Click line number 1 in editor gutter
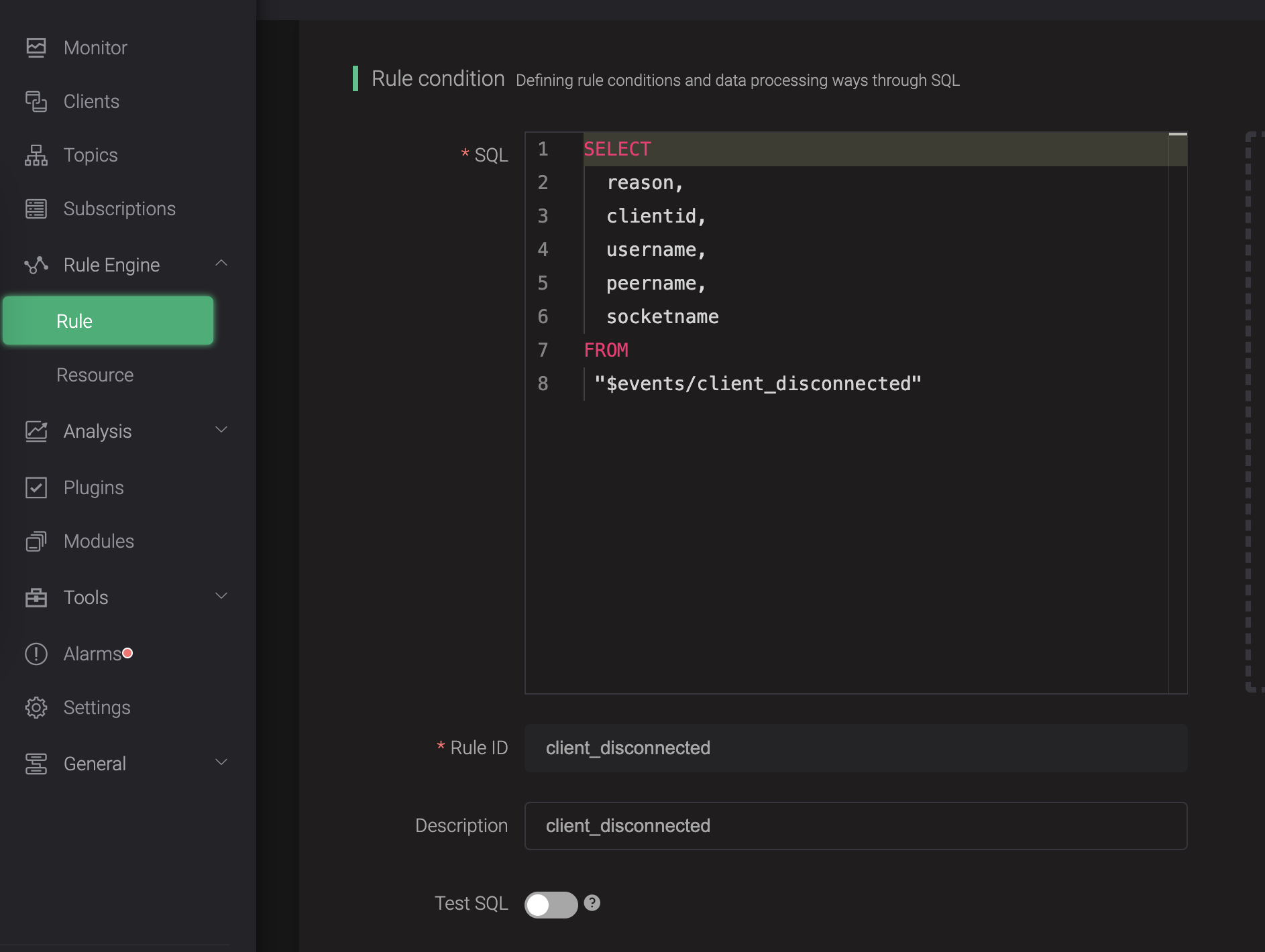Viewport: 1265px width, 952px height. 543,149
